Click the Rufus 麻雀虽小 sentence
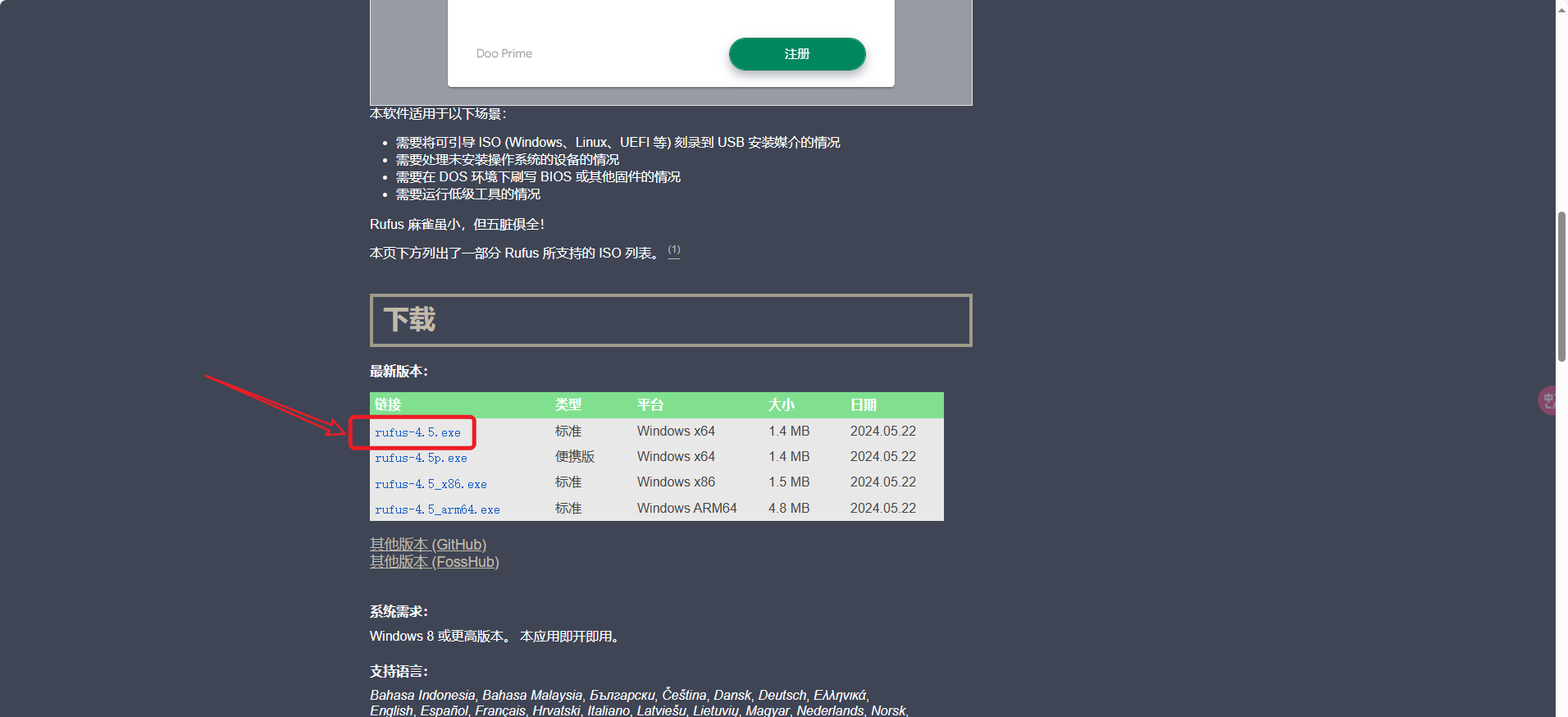The width and height of the screenshot is (1568, 717). (x=458, y=225)
